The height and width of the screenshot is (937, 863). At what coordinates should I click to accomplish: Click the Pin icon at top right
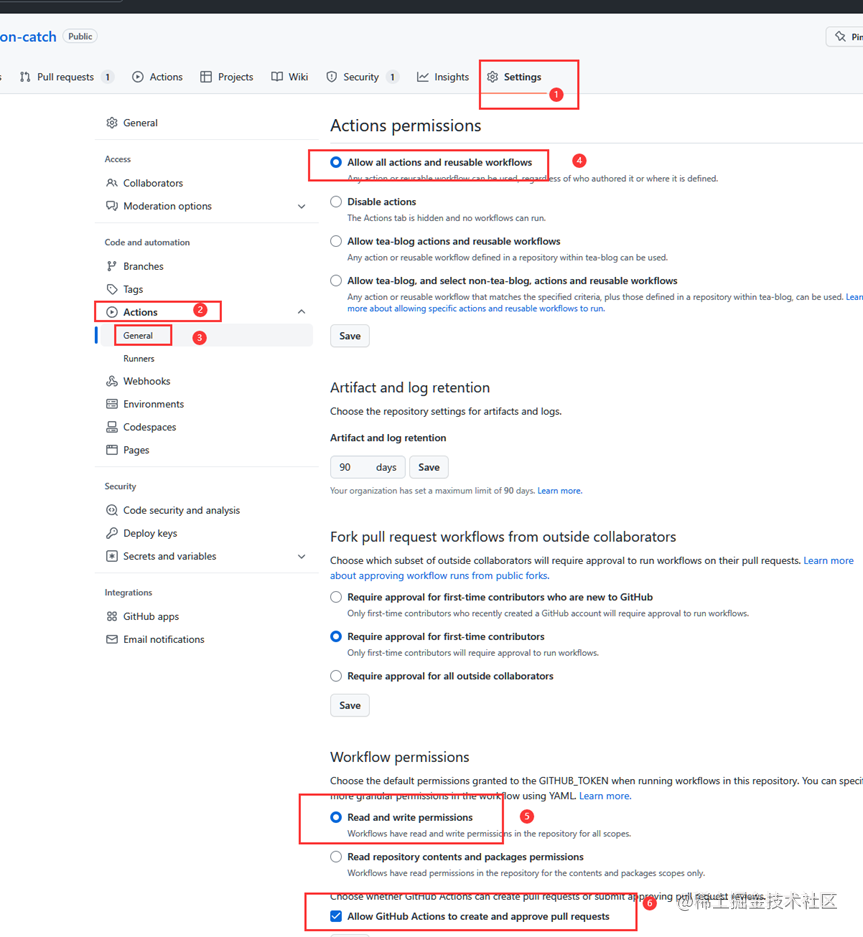pyautogui.click(x=840, y=36)
